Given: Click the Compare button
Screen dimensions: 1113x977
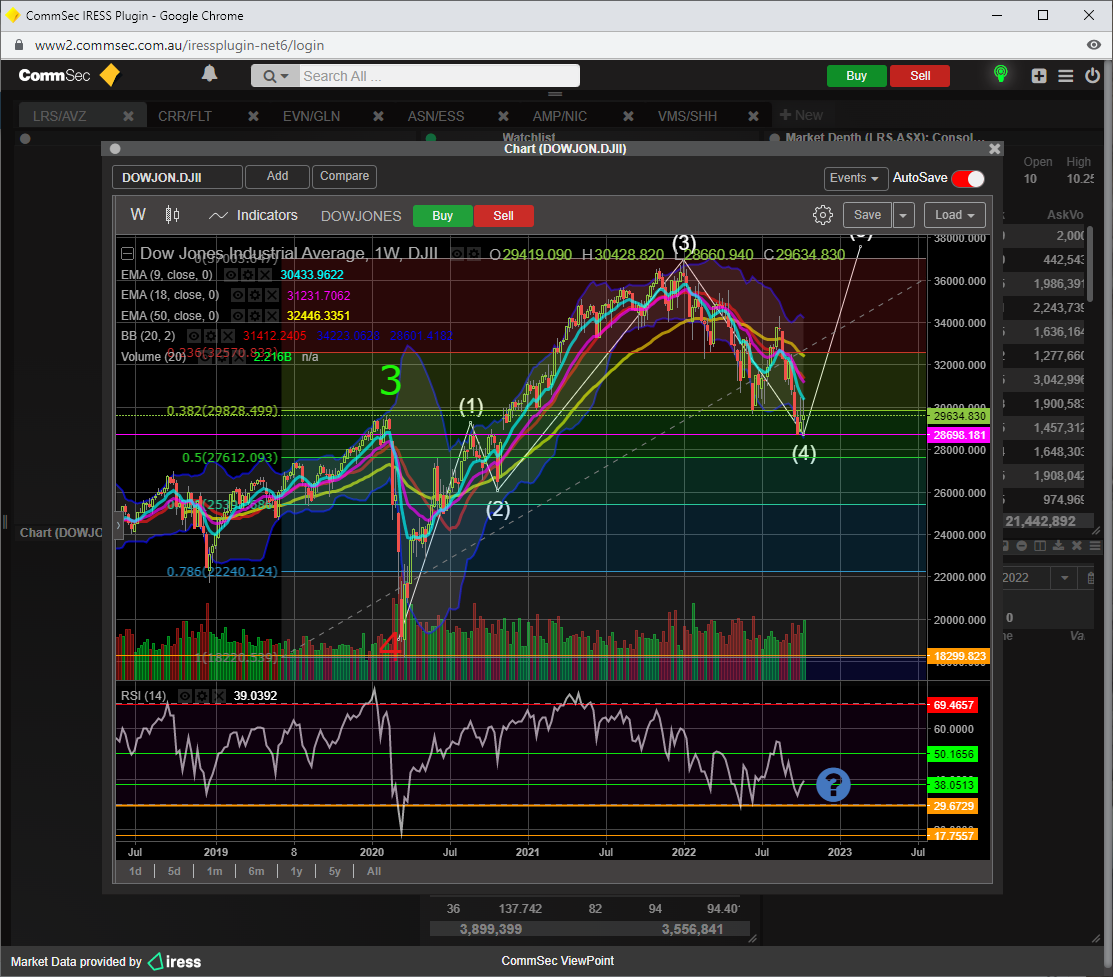Looking at the screenshot, I should [344, 176].
